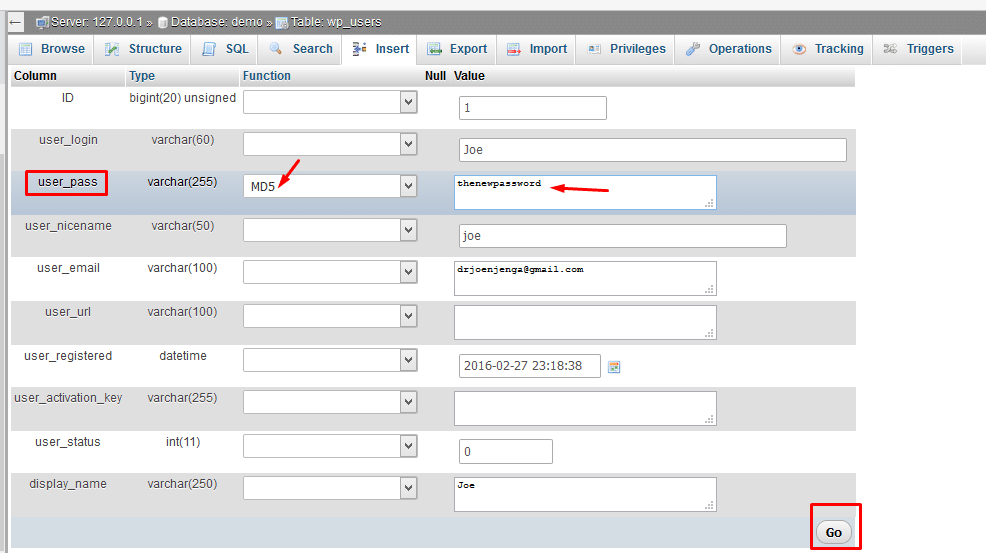Click the Go button

[834, 532]
